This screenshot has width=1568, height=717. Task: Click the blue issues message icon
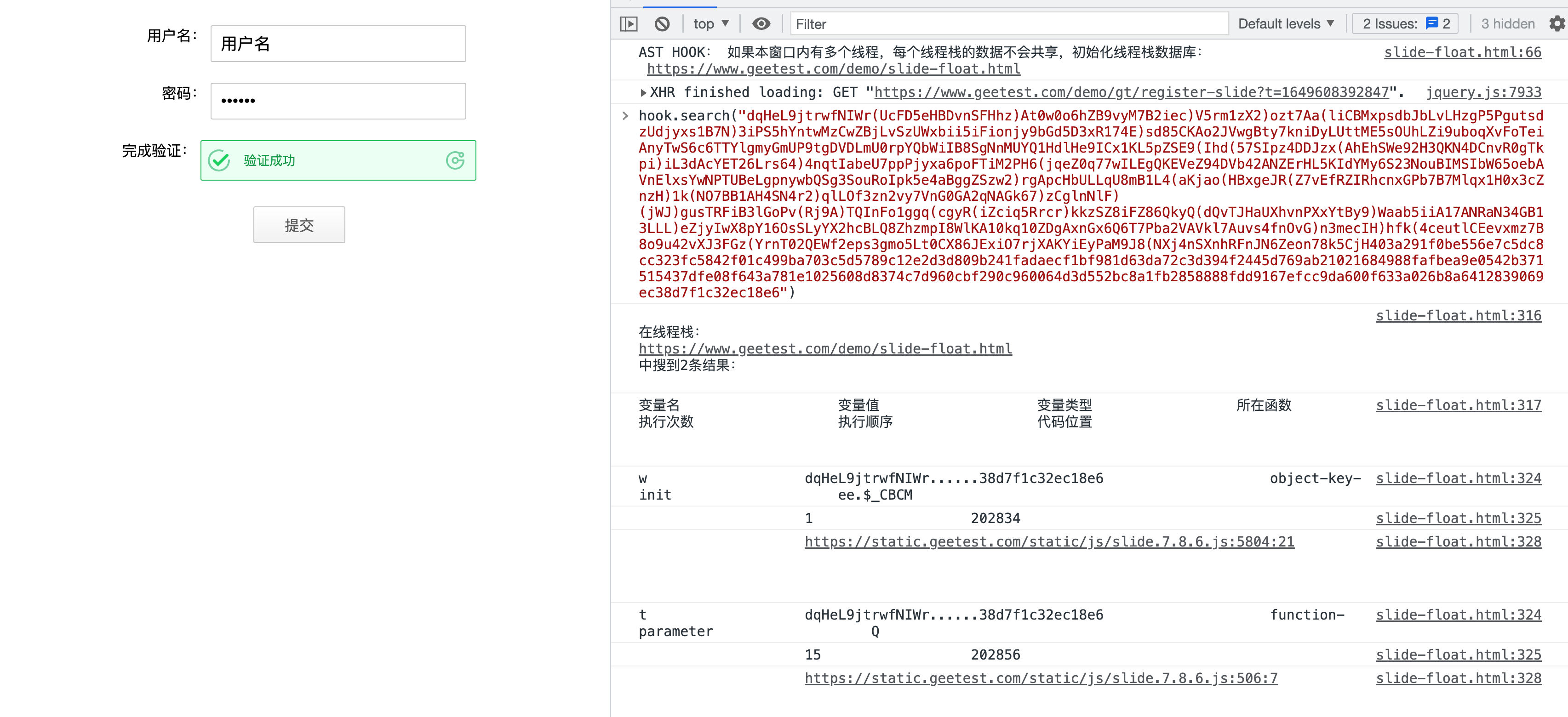(1431, 24)
